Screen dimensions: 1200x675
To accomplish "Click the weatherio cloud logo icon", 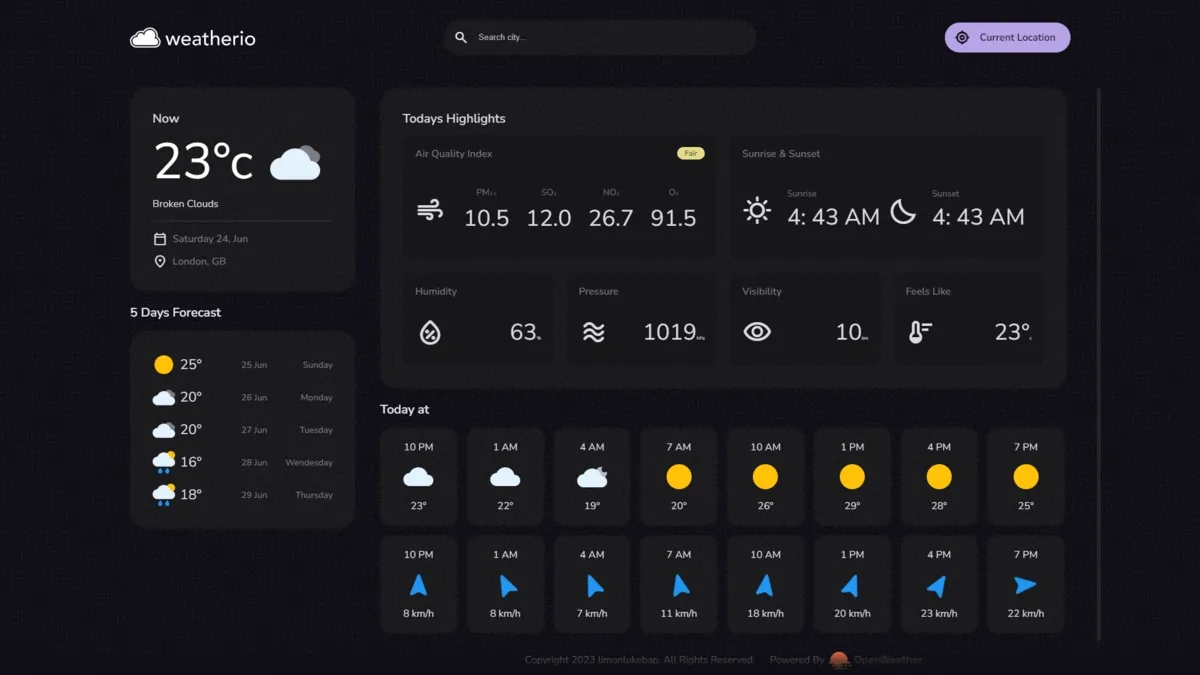I will (x=146, y=37).
